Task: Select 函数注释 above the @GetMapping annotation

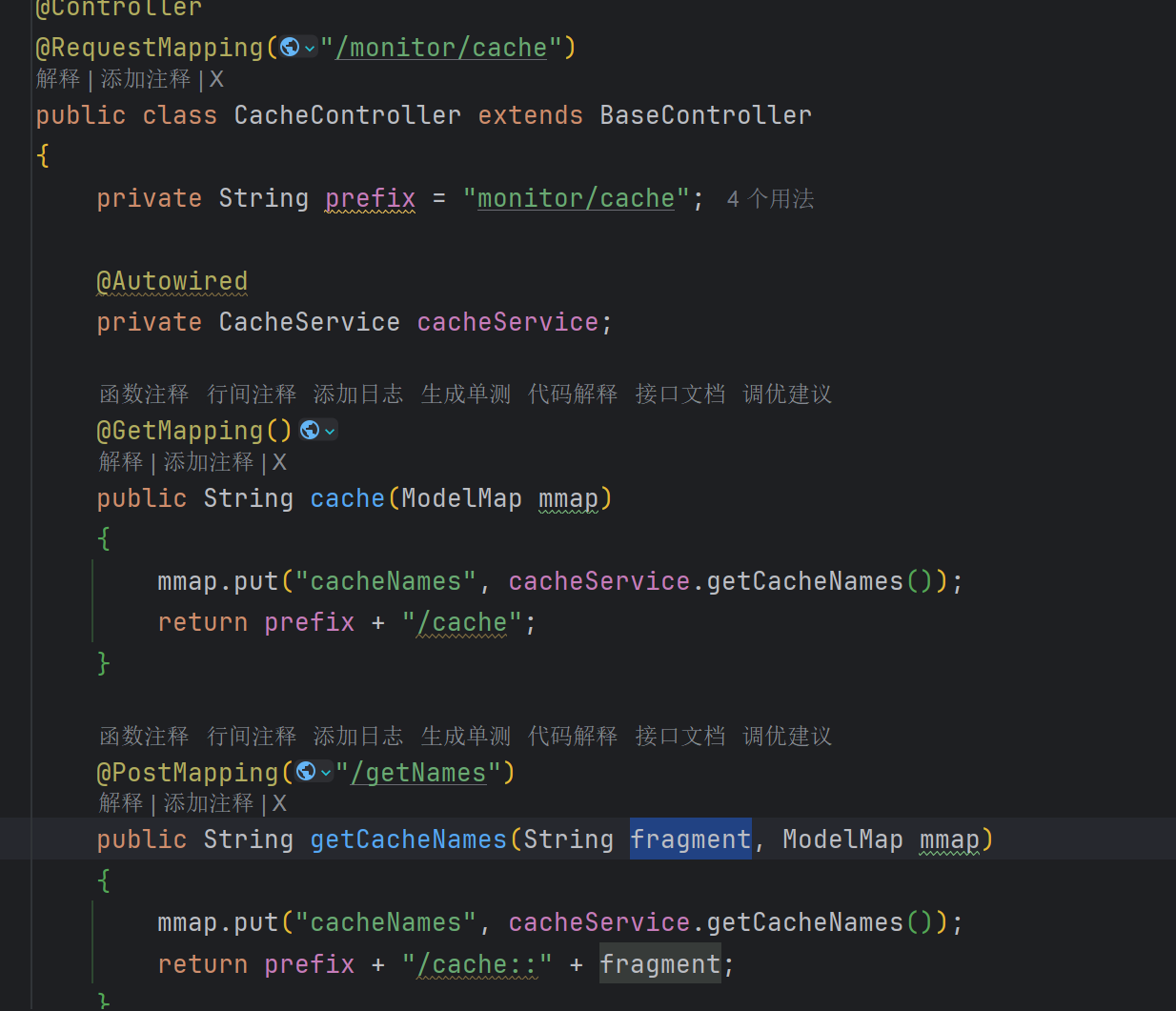Action: [x=144, y=394]
